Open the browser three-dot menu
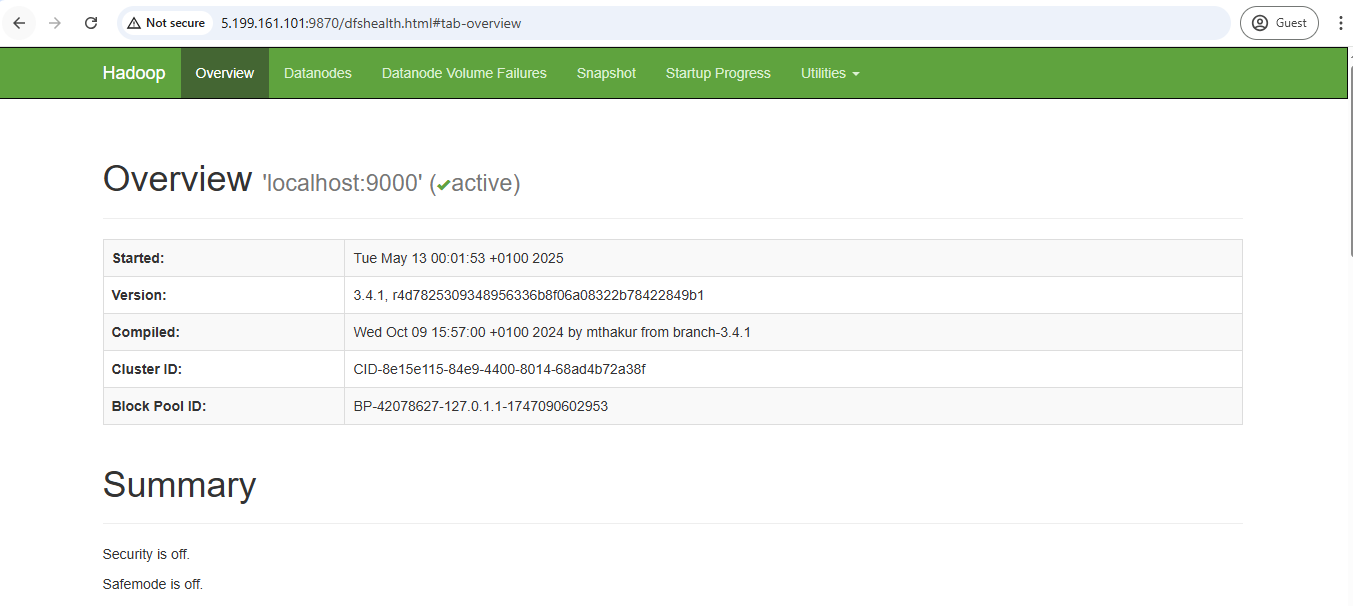The image size is (1353, 606). pos(1340,23)
